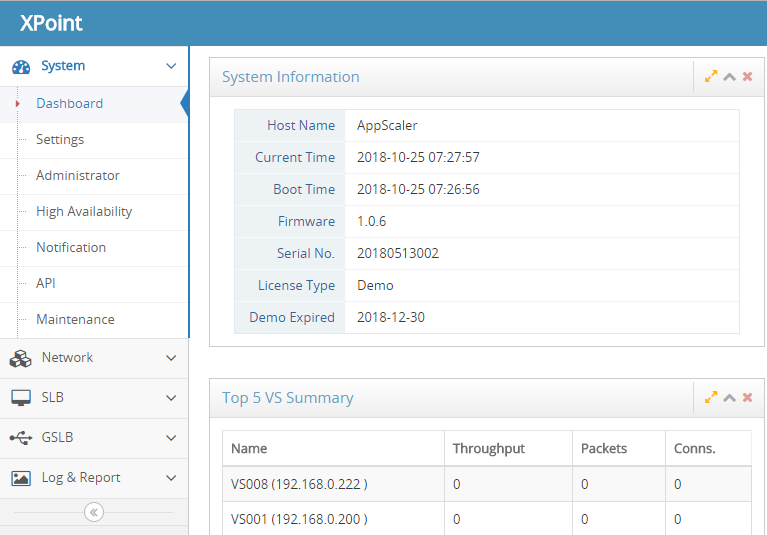Click the XPoint logo link
Screen dimensions: 767x535
pyautogui.click(x=51, y=24)
